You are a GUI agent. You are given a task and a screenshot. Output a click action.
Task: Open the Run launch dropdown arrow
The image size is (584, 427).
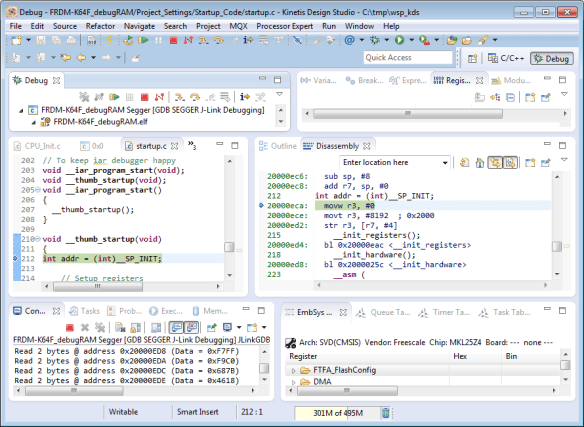412,40
